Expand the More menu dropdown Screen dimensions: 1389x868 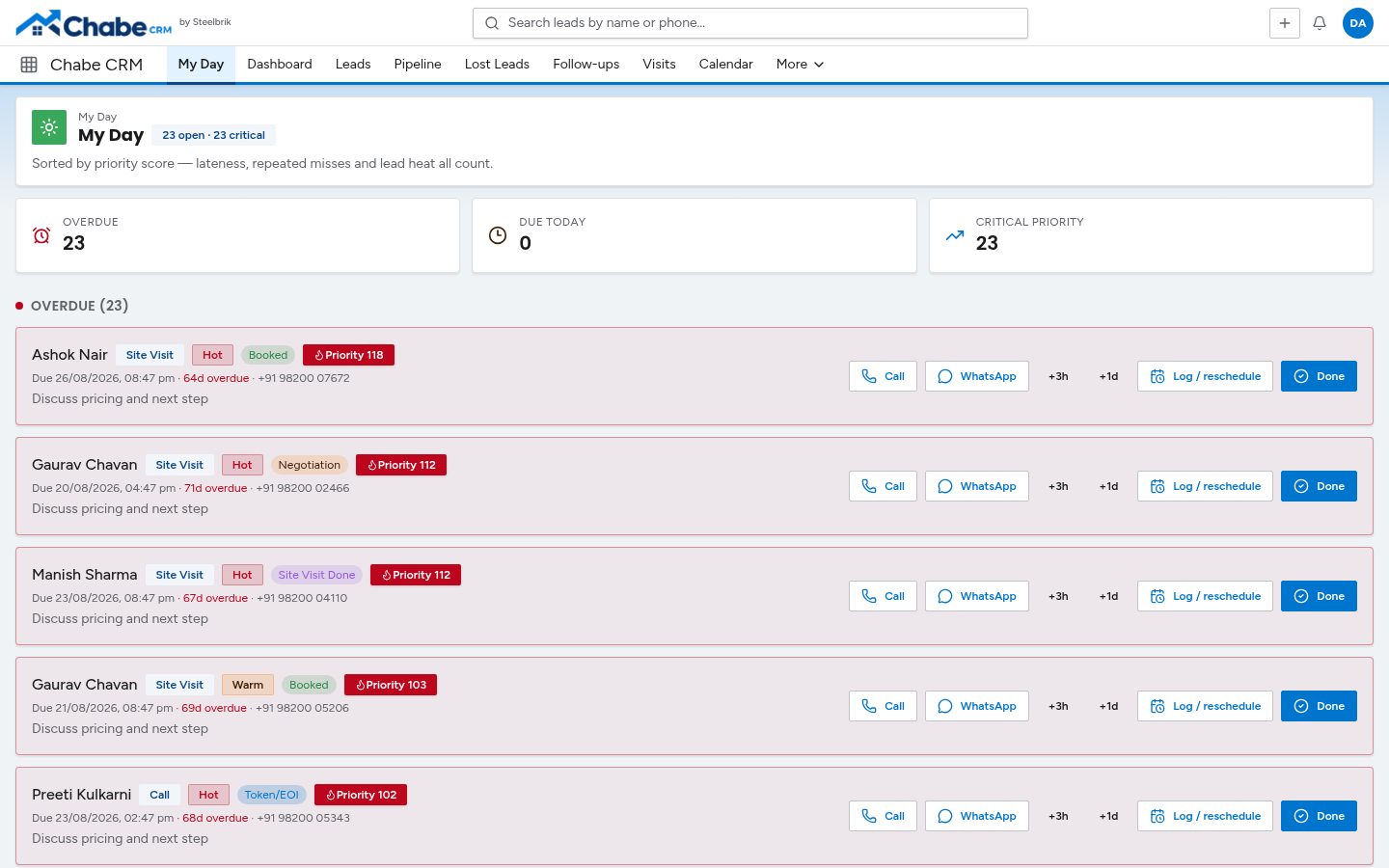800,65
